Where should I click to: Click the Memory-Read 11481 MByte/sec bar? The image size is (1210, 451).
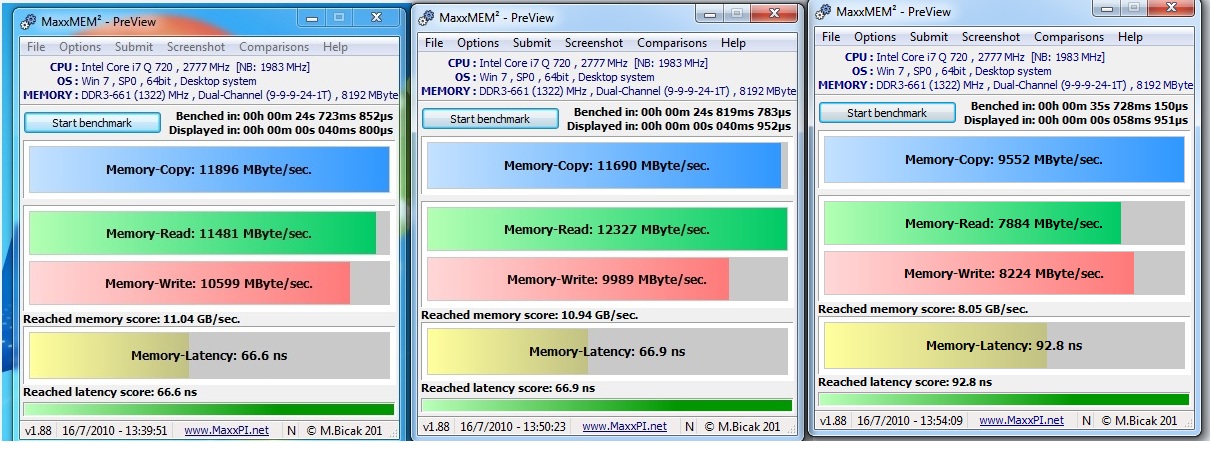[x=208, y=233]
